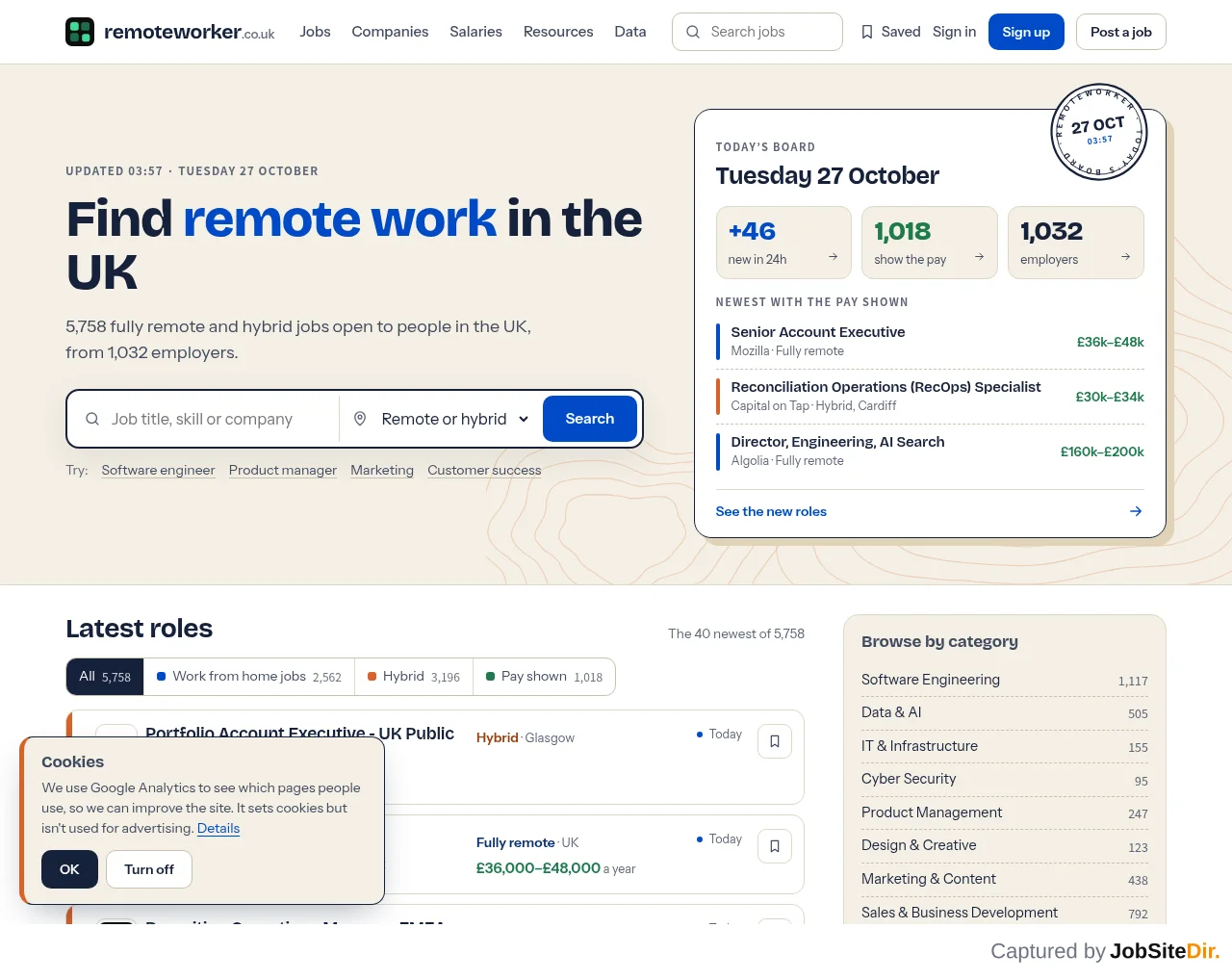Filter by Pay shown 1,018 tab
Image resolution: width=1232 pixels, height=980 pixels.
544,677
